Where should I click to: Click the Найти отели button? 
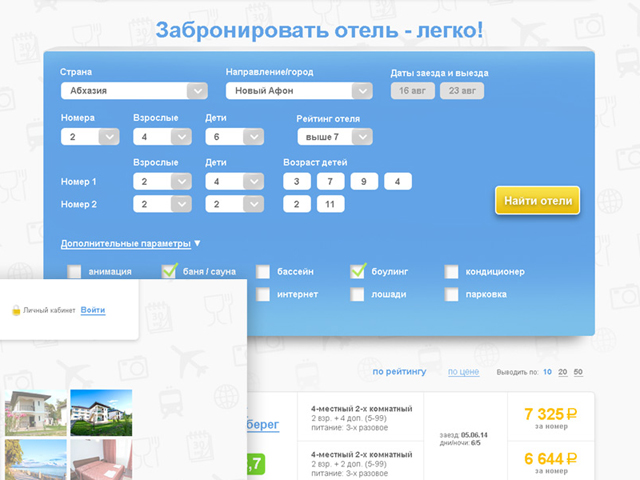click(537, 200)
